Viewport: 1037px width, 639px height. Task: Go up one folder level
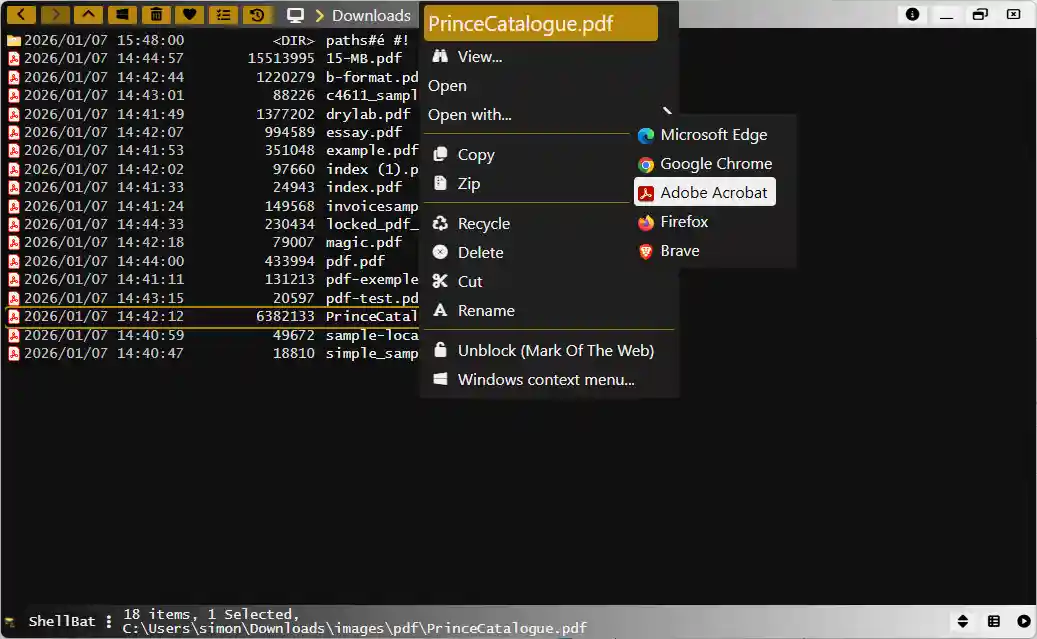point(88,15)
